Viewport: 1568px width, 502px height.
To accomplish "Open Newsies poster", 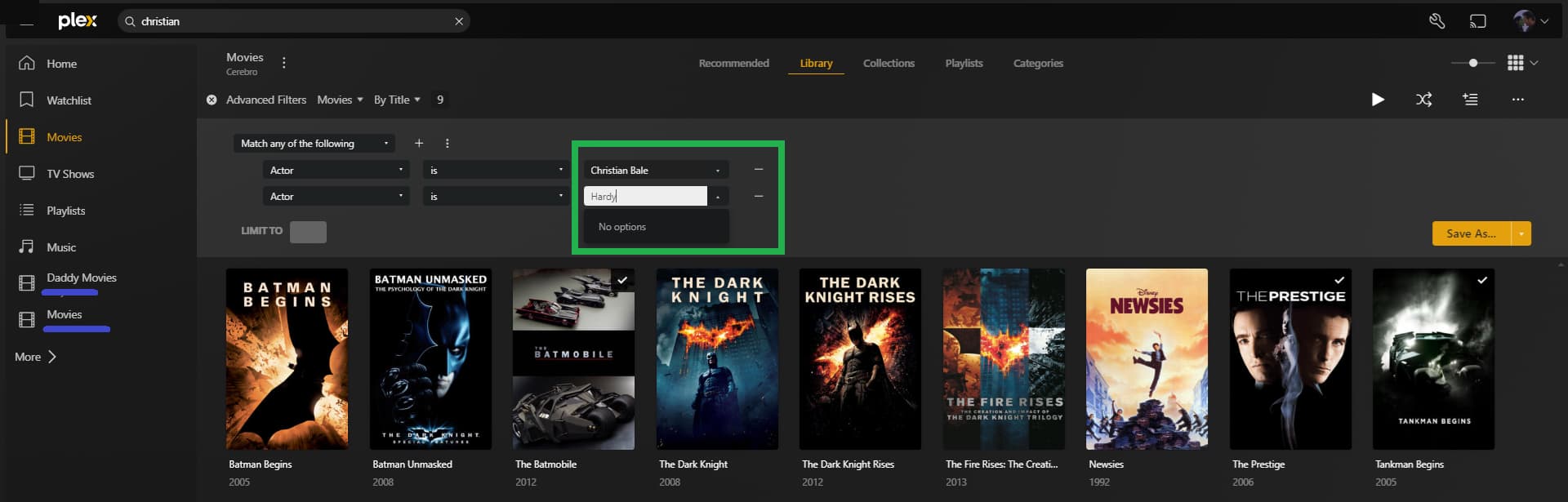I will (x=1147, y=359).
